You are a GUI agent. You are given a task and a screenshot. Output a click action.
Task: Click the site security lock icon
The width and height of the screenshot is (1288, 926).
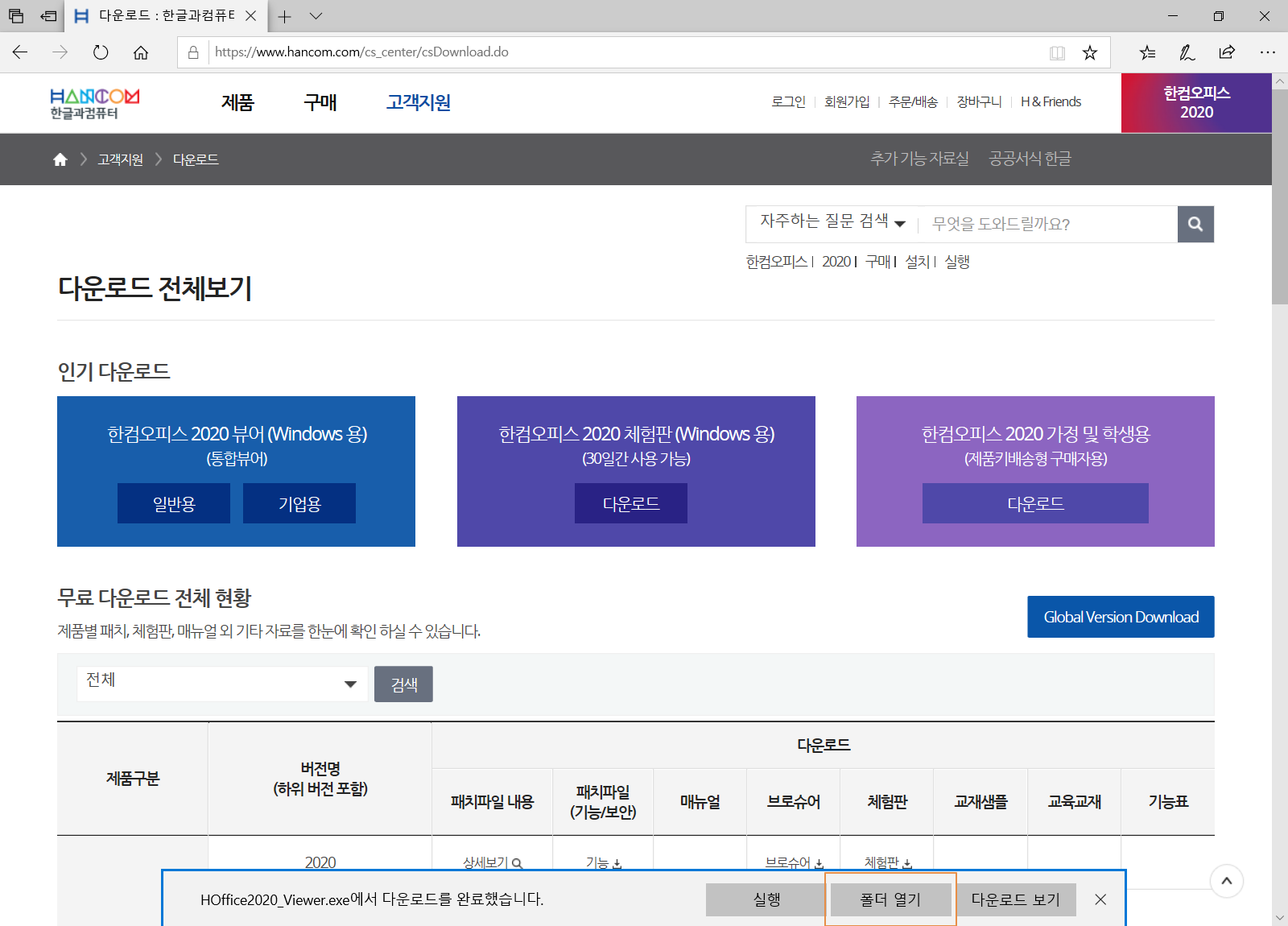coord(193,52)
